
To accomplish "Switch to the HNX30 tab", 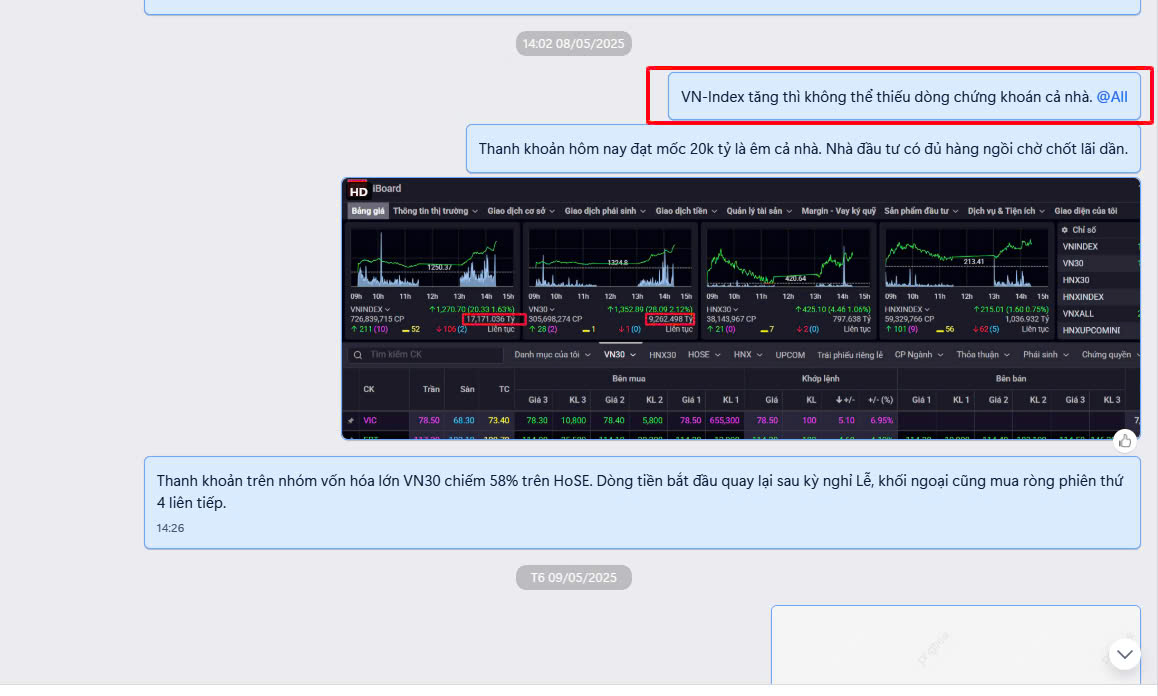I will [x=662, y=355].
